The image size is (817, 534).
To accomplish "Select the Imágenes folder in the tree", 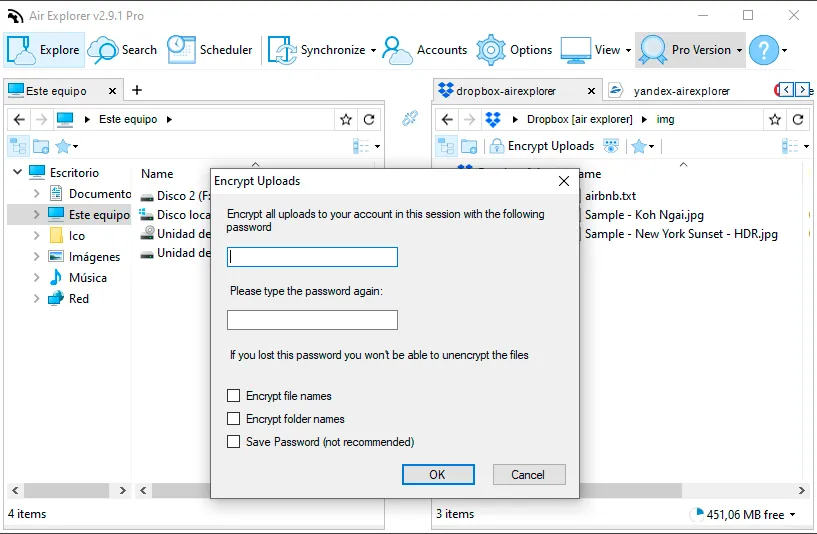I will pos(84,257).
